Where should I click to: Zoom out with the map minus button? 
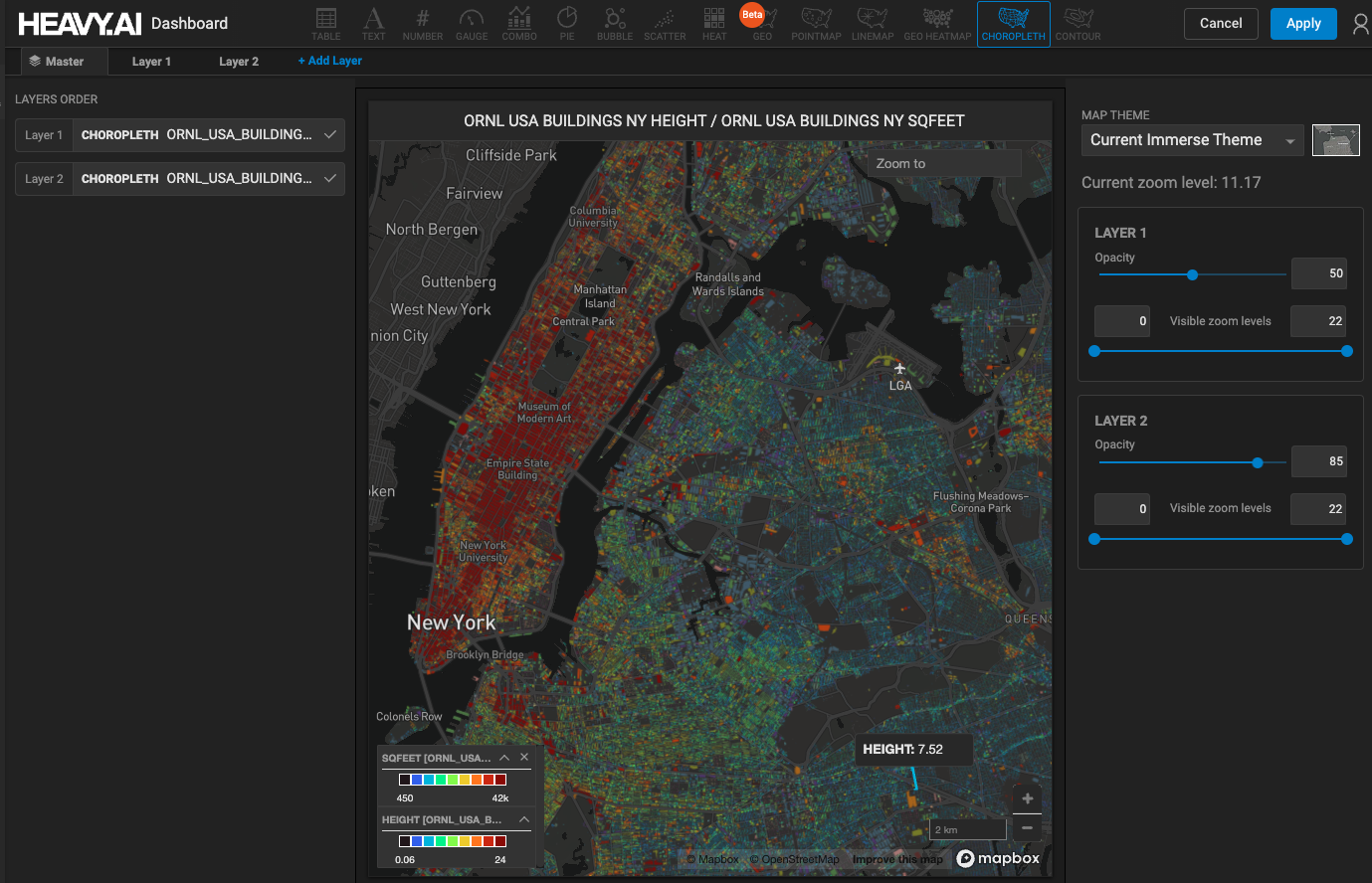[1028, 827]
